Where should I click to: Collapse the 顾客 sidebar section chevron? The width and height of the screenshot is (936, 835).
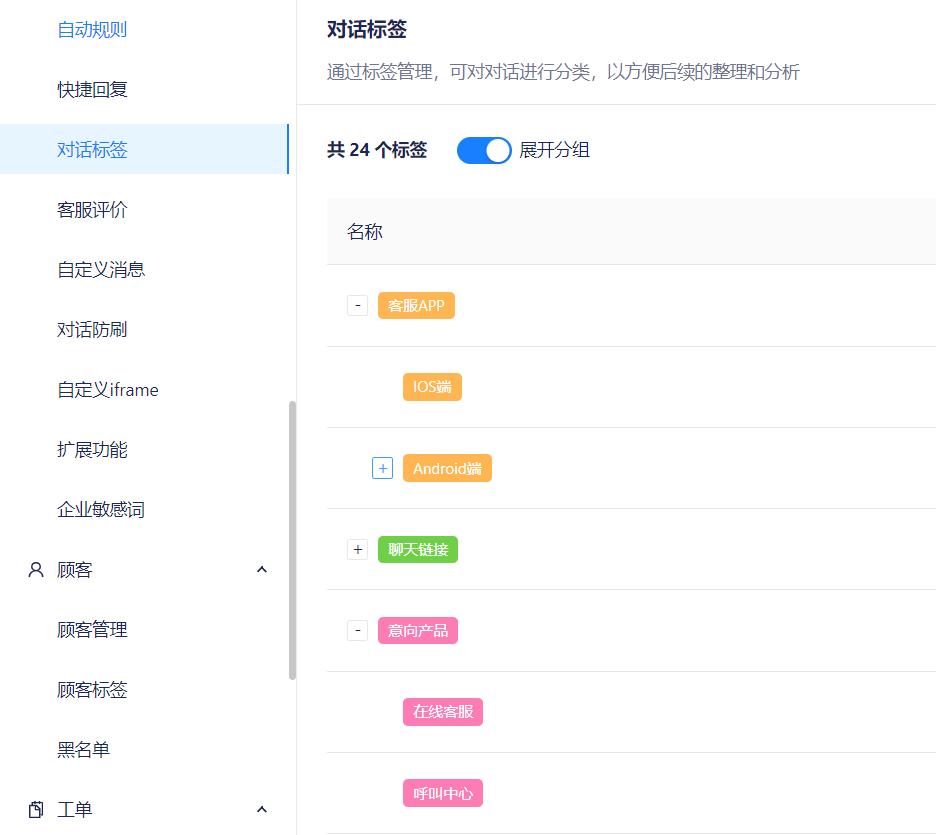pos(261,569)
